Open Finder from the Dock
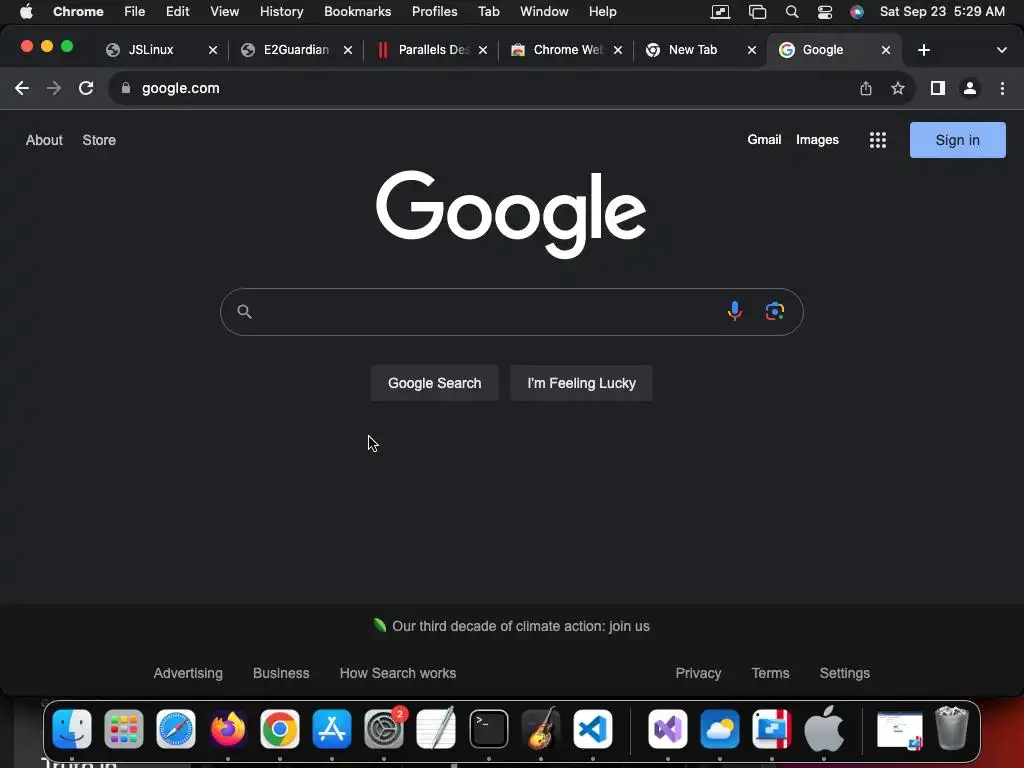The width and height of the screenshot is (1024, 768). 72,729
